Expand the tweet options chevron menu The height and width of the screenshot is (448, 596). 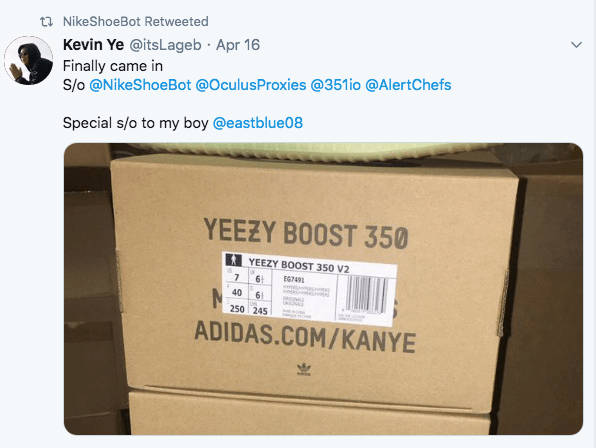click(577, 45)
